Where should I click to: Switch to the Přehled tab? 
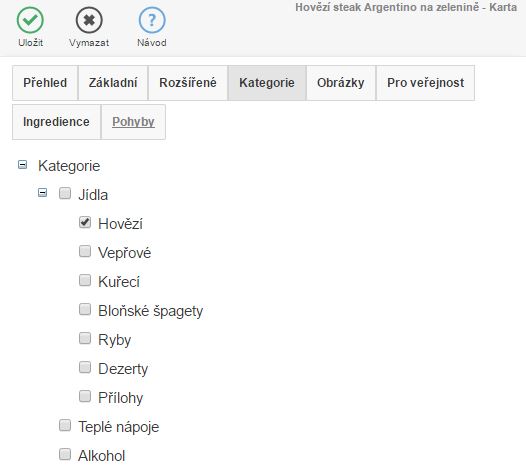point(45,83)
